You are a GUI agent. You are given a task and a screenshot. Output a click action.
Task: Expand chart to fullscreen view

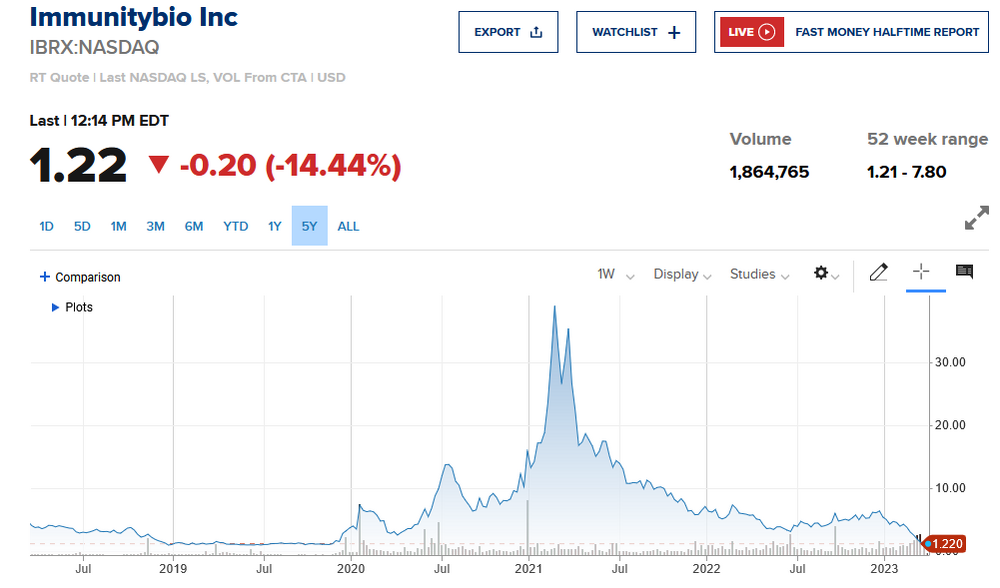click(x=977, y=218)
